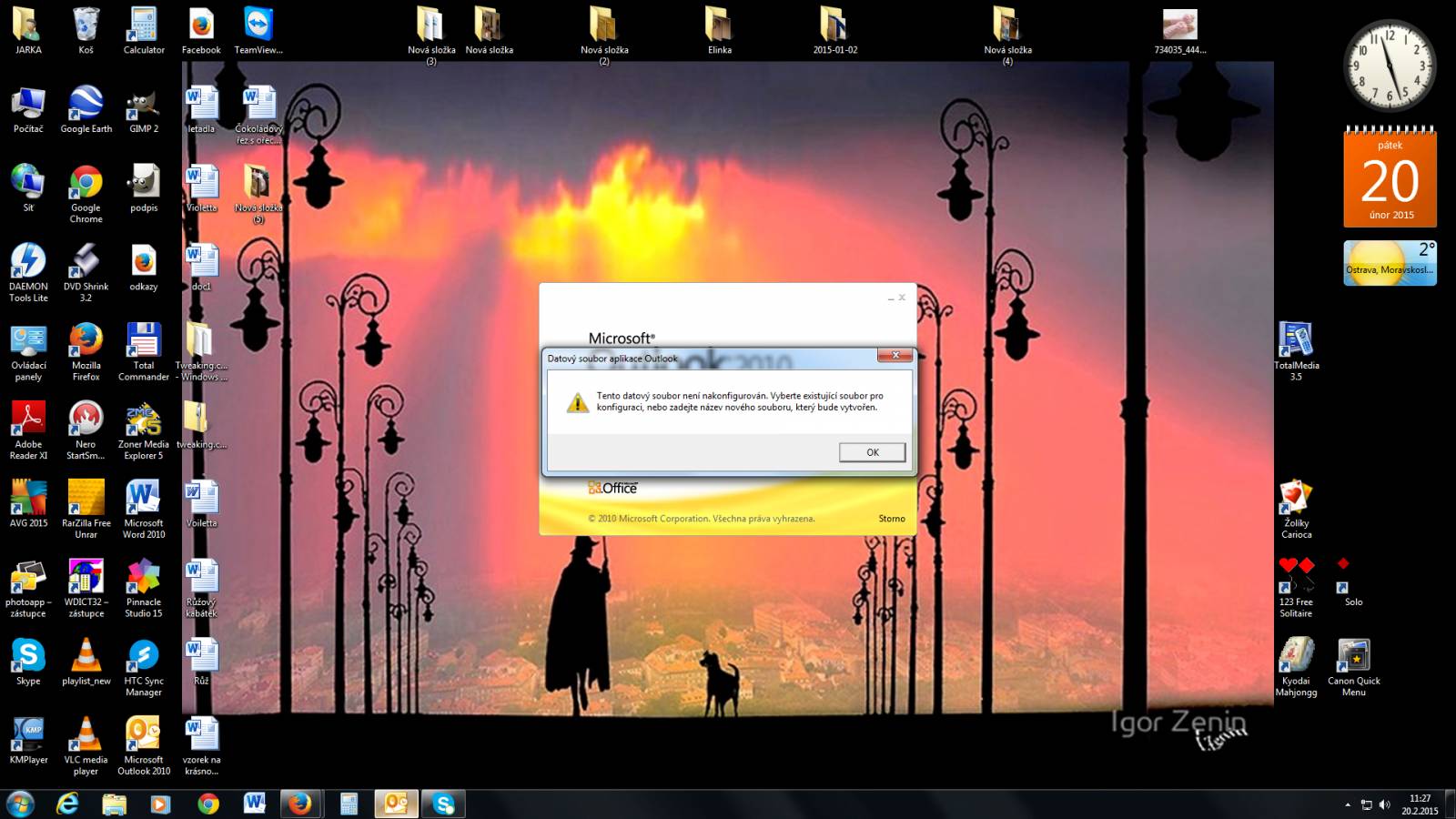This screenshot has height=819, width=1456.
Task: Open the Solo game shortcut
Action: 1353,582
